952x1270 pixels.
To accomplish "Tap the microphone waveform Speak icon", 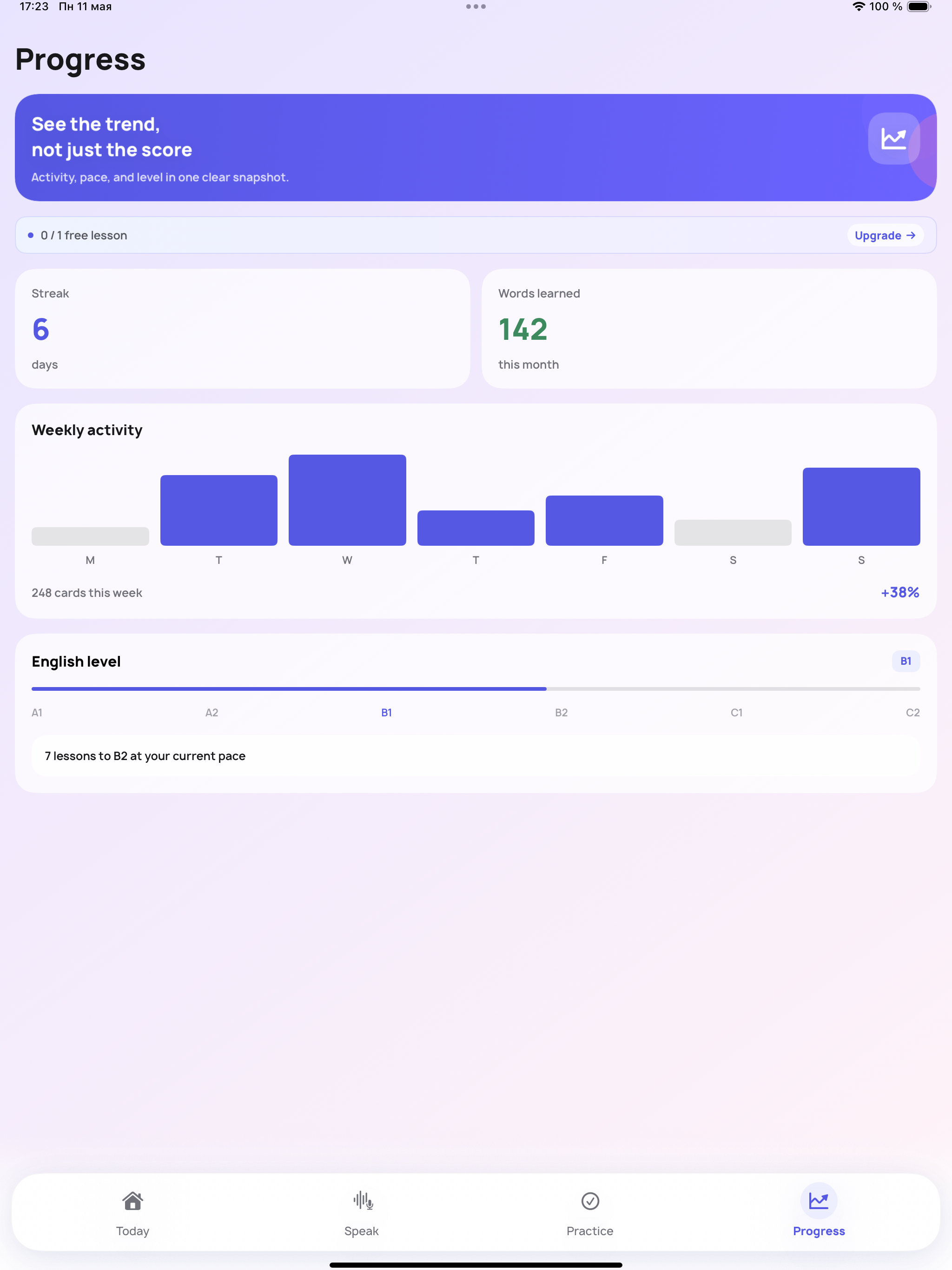I will coord(363,1201).
